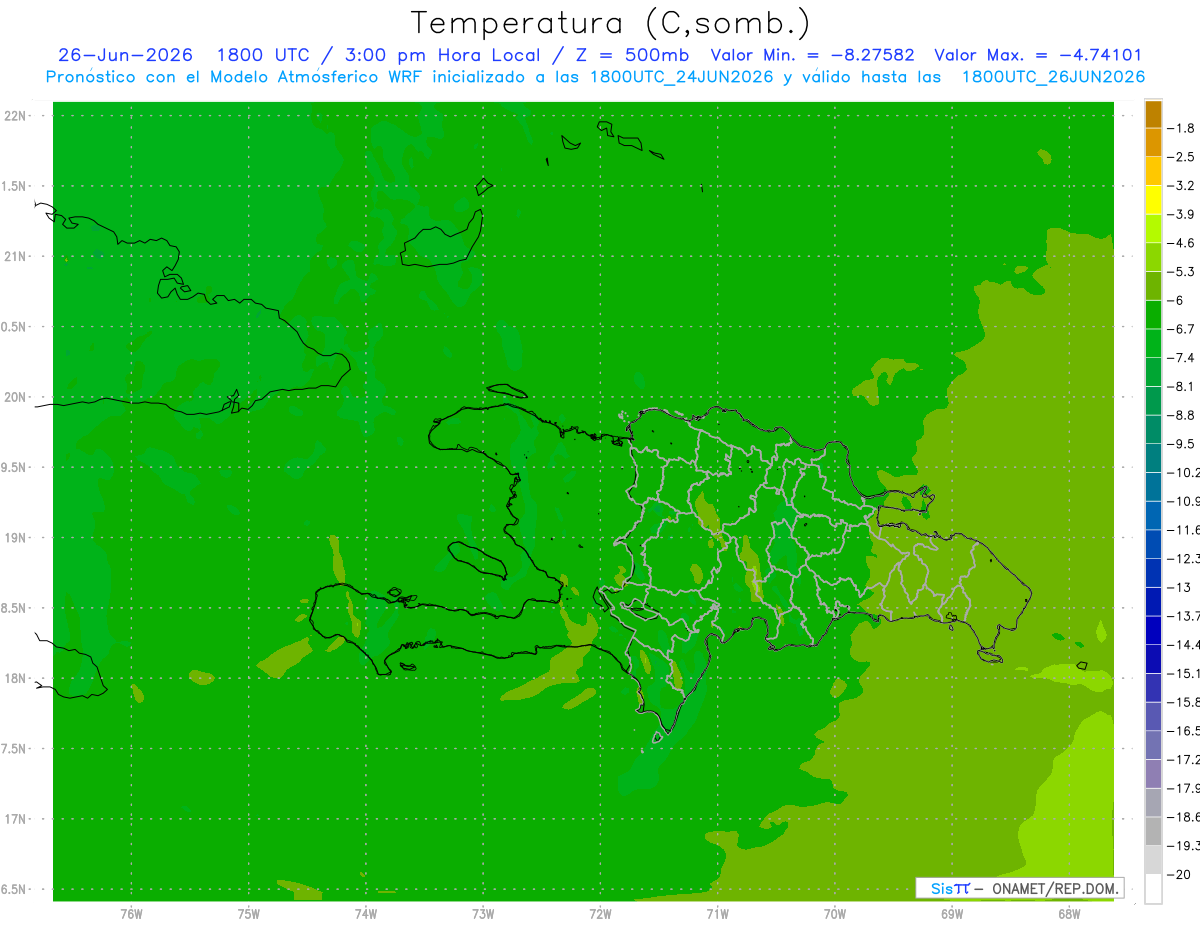Click the '70W' longitude axis label
Viewport: 1200px width, 927px height.
(835, 913)
